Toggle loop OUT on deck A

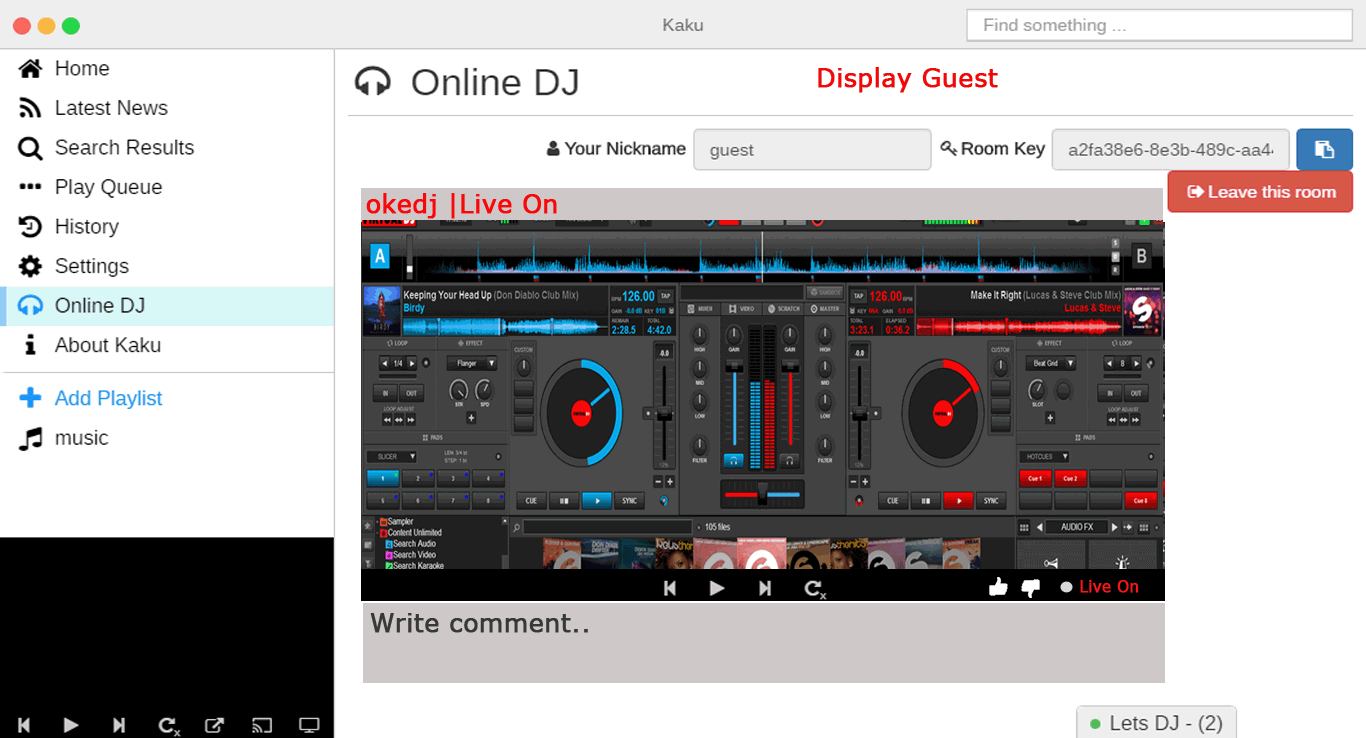click(411, 393)
